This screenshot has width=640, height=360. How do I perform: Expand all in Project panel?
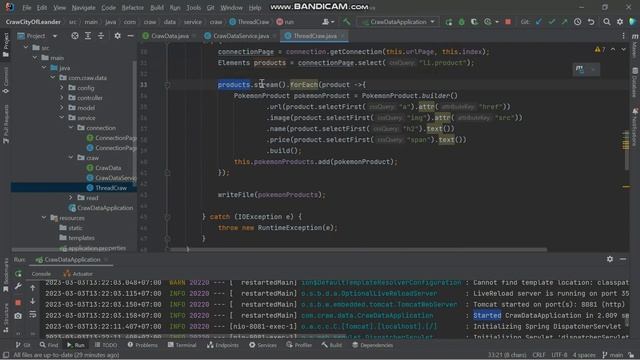(88, 36)
